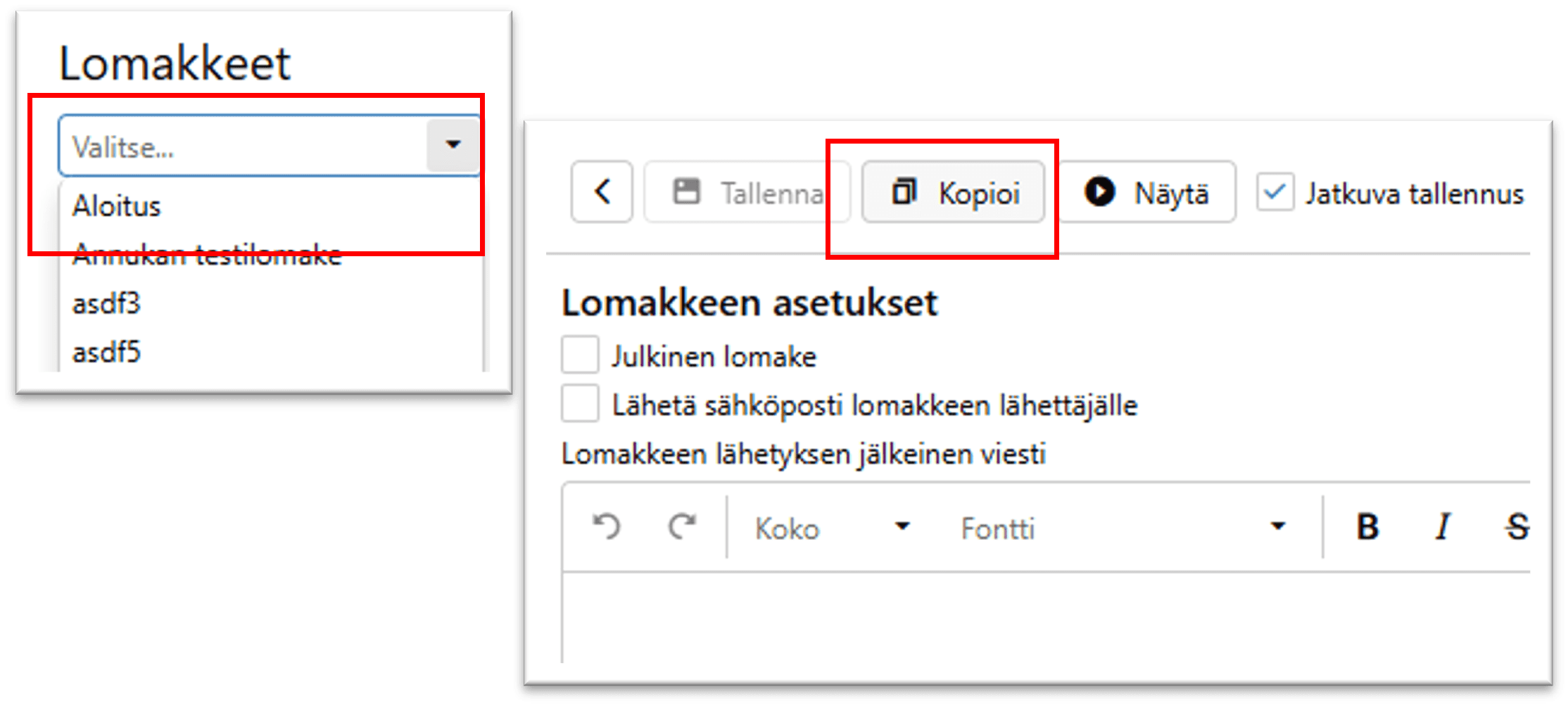The height and width of the screenshot is (706, 1568).
Task: Choose asdf5 in the form list
Action: [107, 352]
